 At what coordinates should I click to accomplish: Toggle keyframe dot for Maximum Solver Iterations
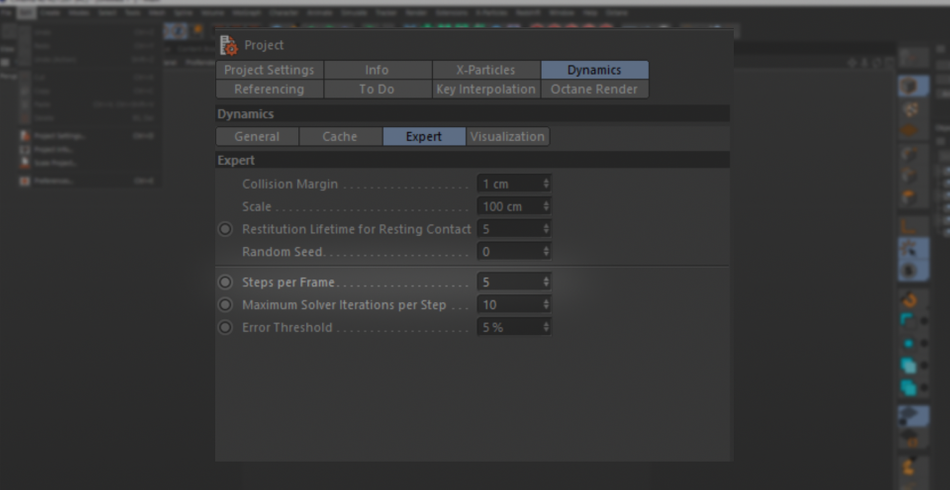pyautogui.click(x=225, y=305)
